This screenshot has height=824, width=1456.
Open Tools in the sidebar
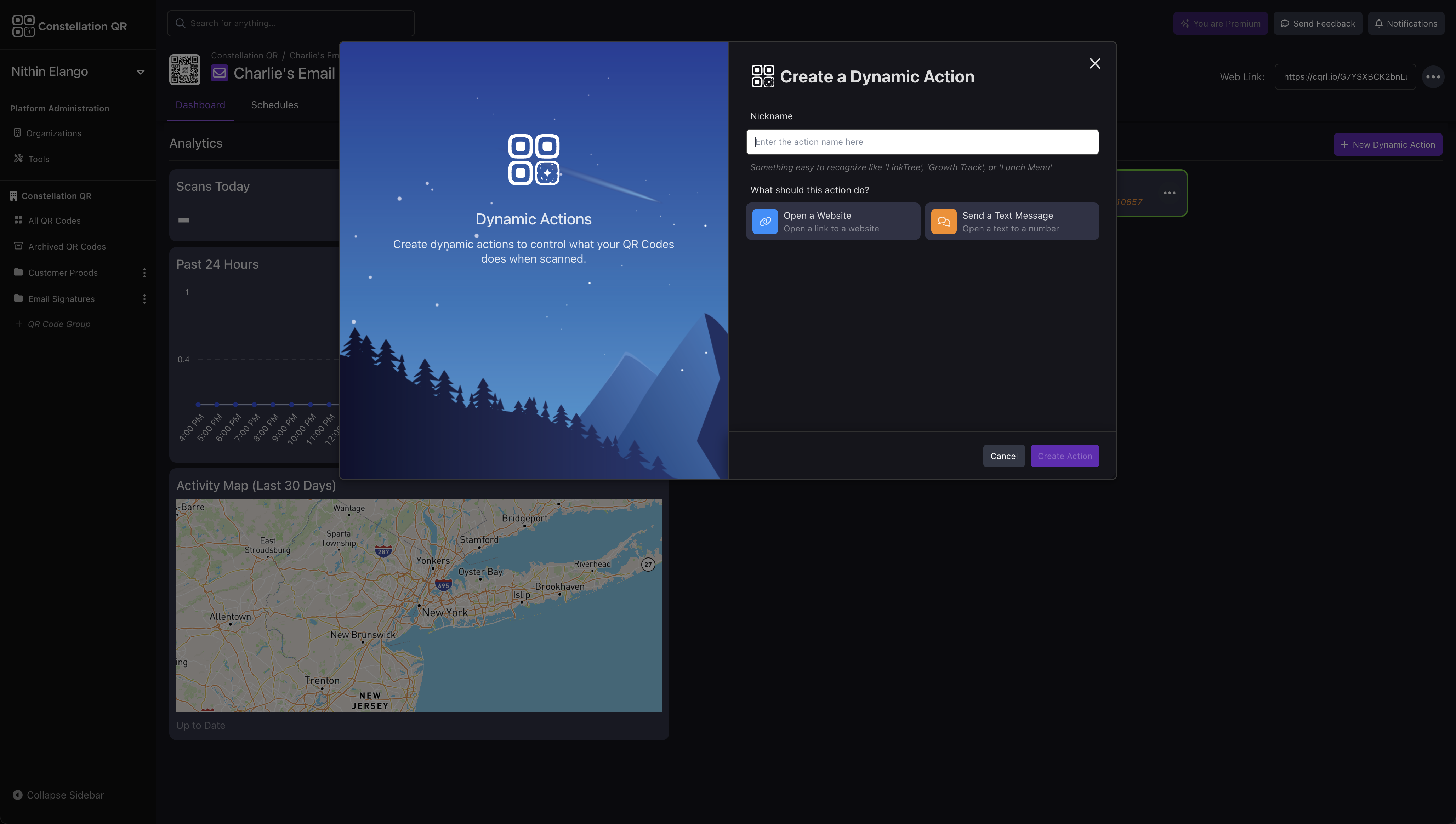click(x=39, y=159)
